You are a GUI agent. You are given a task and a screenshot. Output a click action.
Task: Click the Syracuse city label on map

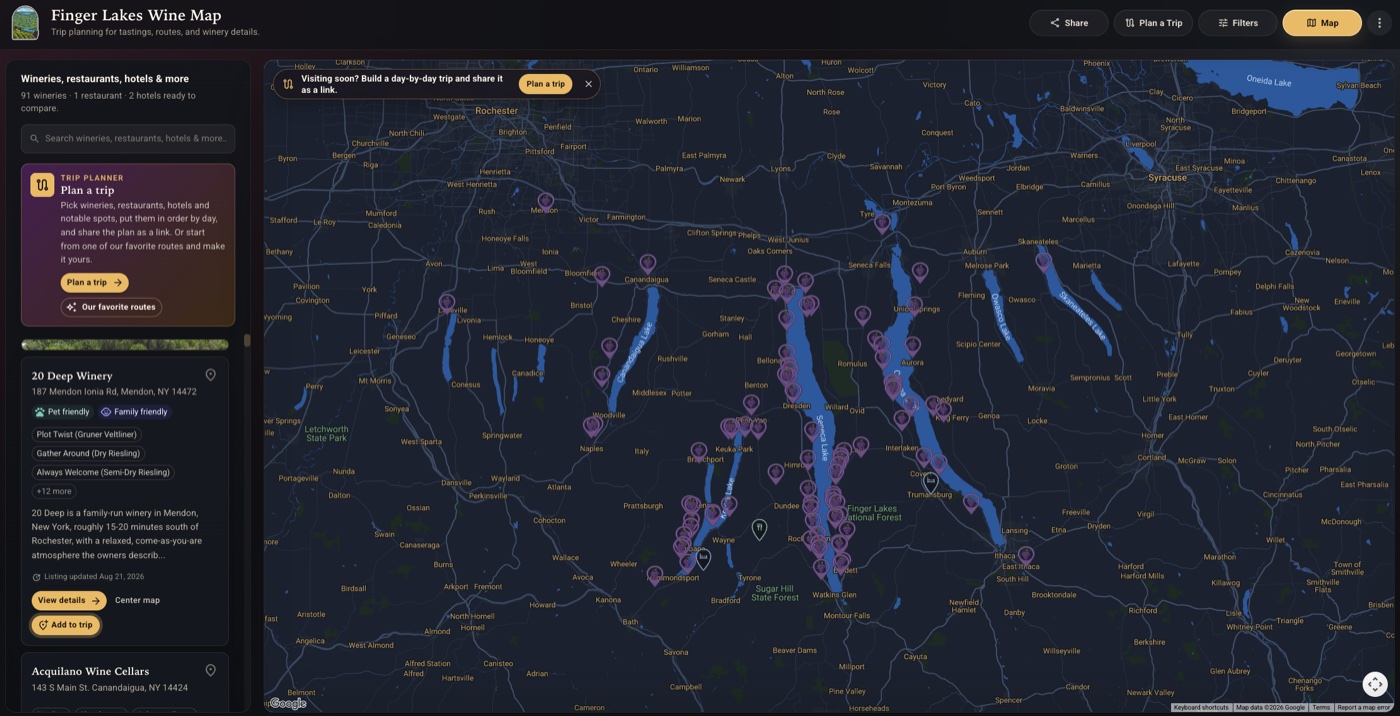tap(1167, 177)
